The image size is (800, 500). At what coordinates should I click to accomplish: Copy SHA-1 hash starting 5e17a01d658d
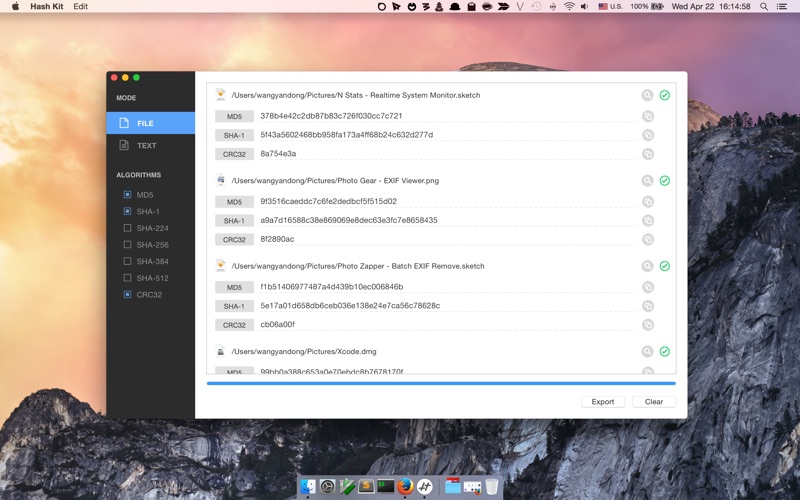pyautogui.click(x=648, y=306)
